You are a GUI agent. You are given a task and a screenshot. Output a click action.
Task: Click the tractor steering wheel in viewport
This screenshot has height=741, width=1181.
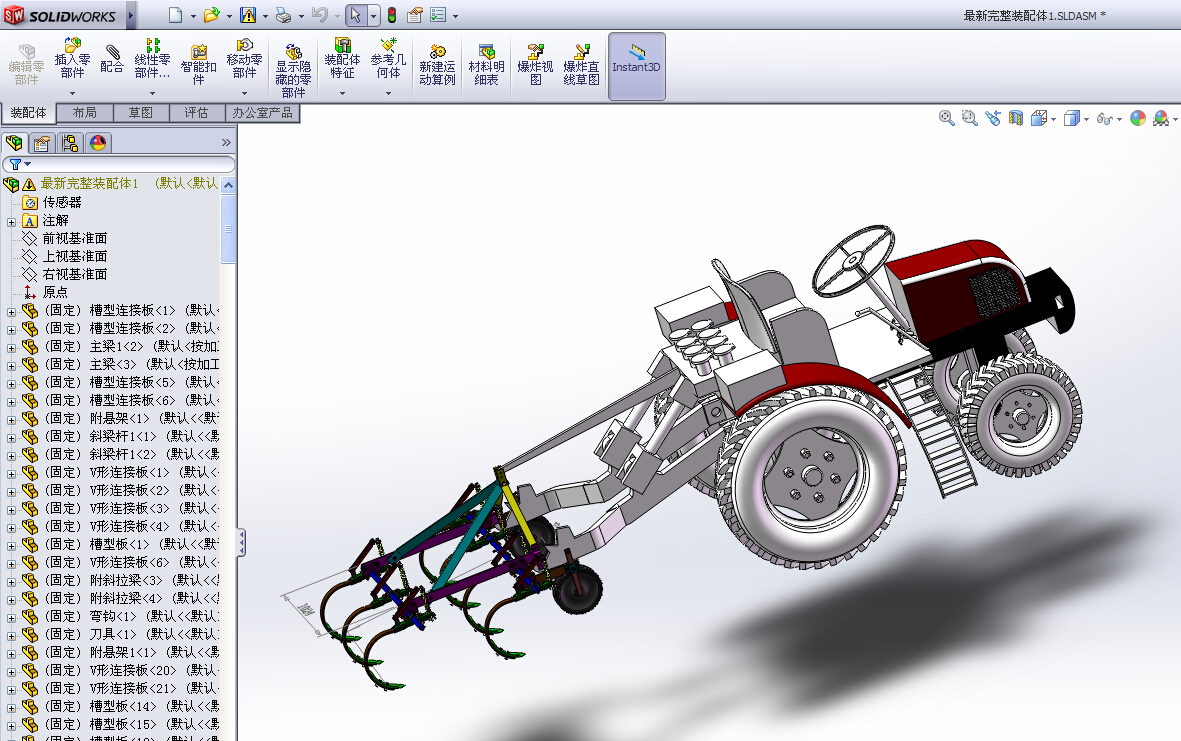tap(853, 261)
